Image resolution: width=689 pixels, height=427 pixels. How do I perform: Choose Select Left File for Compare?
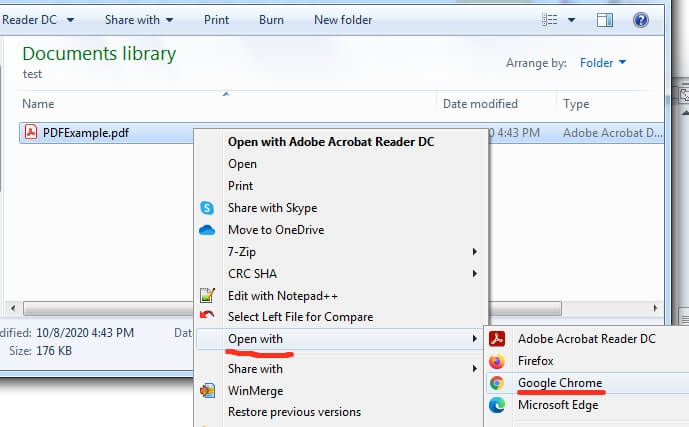(x=301, y=317)
